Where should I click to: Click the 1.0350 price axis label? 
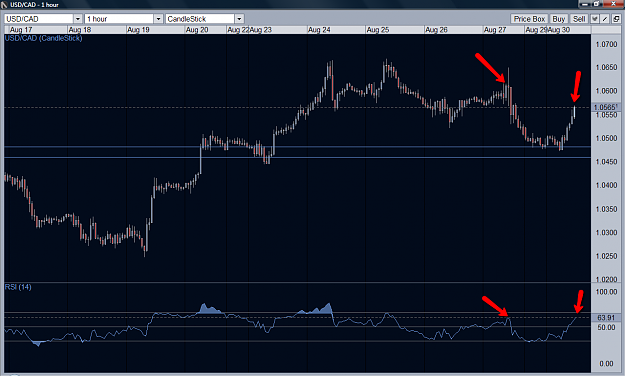pos(606,209)
